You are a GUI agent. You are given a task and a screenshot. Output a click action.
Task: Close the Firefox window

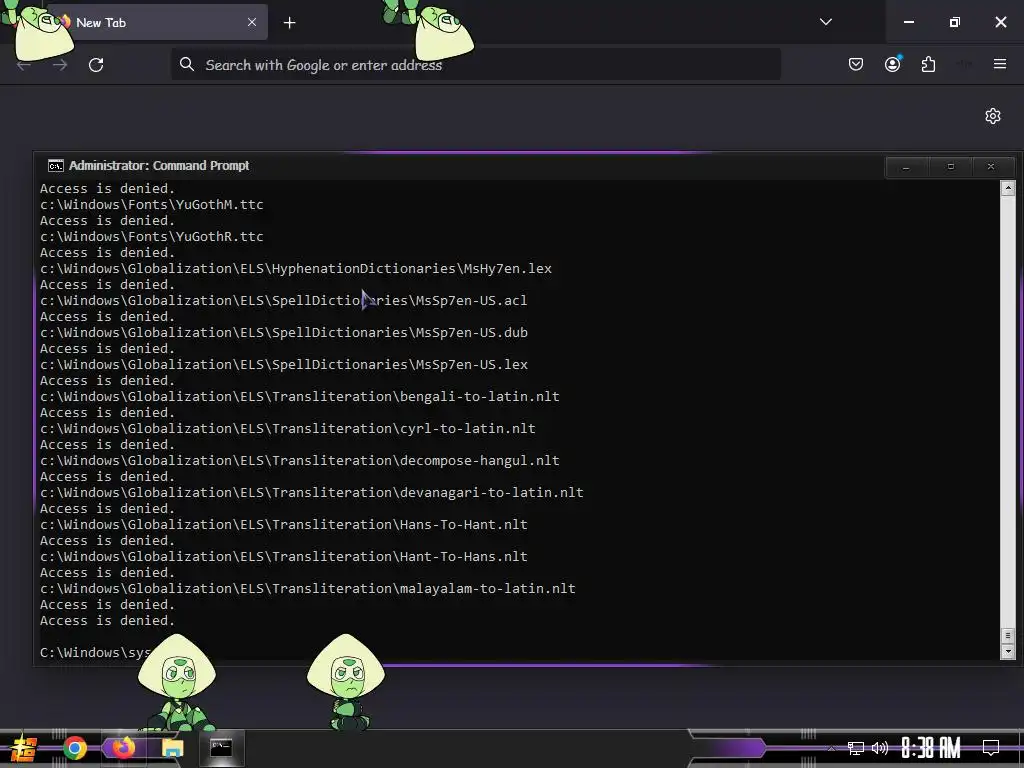[x=1000, y=22]
